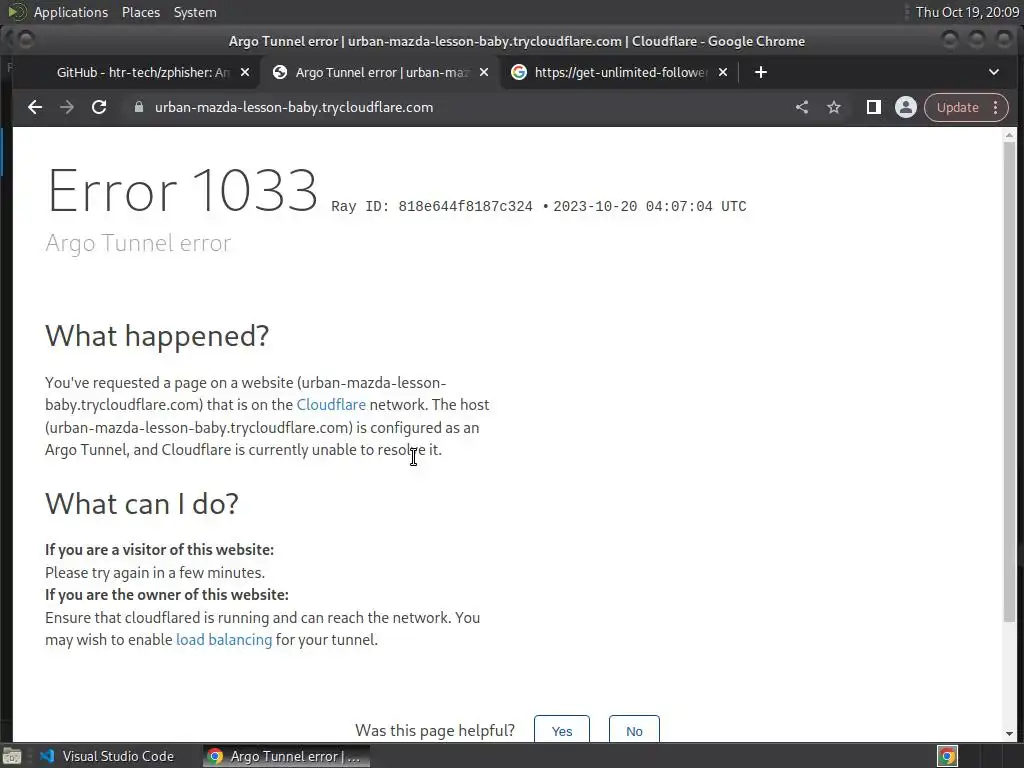Close the GitHub zphisher tab

click(245, 72)
